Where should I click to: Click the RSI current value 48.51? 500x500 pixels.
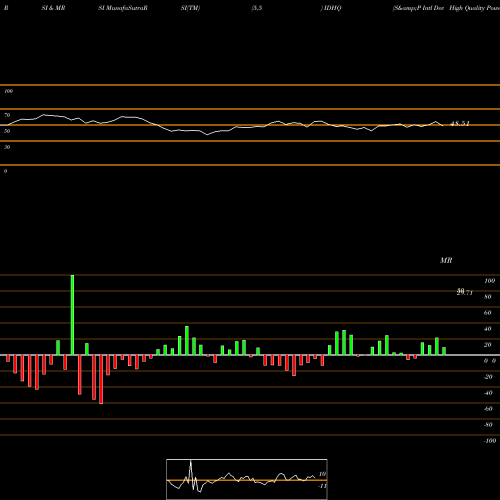(x=460, y=124)
